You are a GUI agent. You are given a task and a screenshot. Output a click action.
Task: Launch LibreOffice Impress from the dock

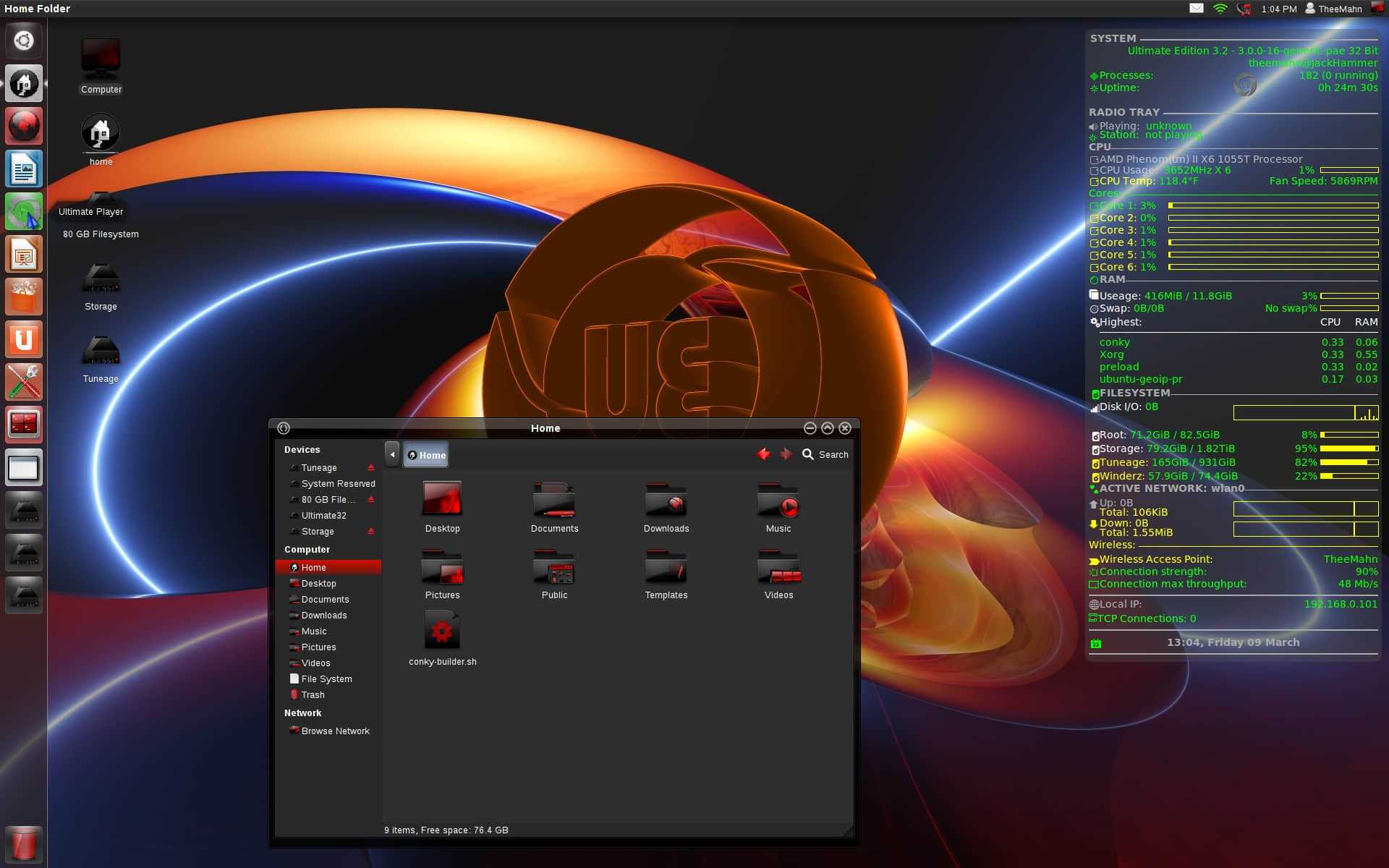pyautogui.click(x=24, y=254)
